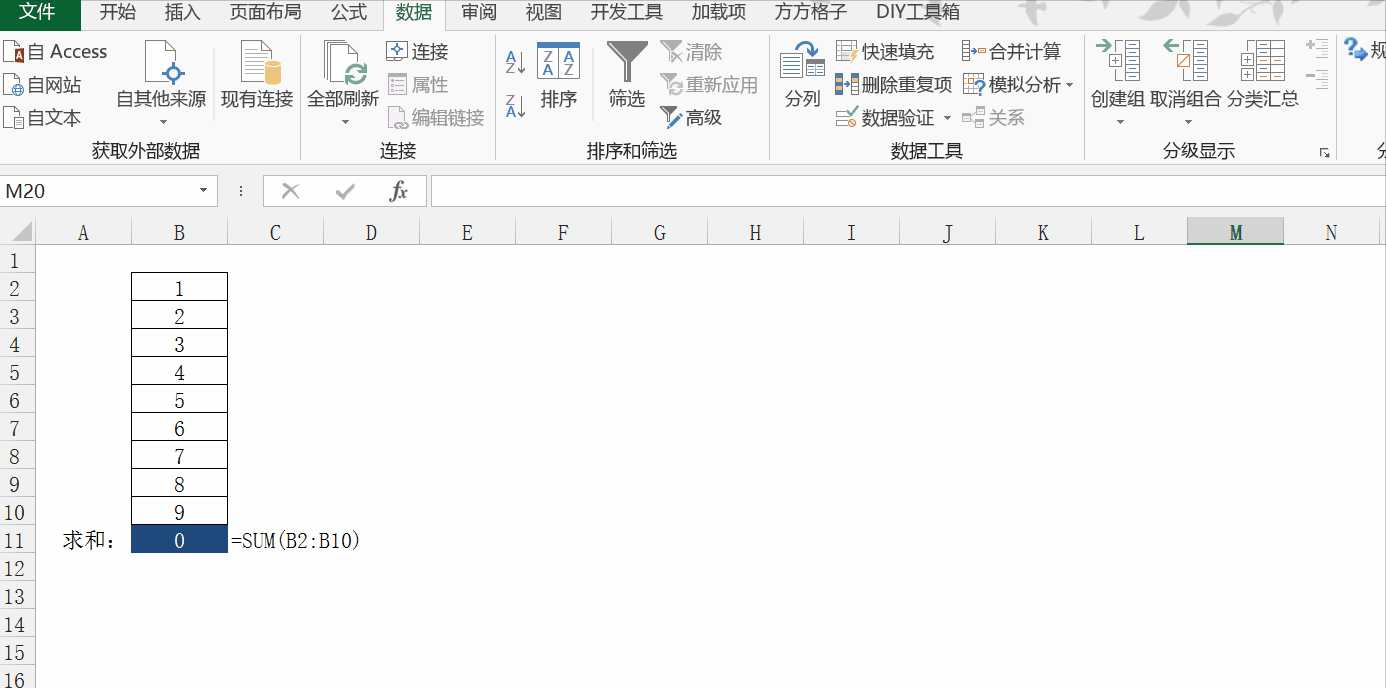The image size is (1386, 688).
Task: Expand the Group (创建组) dropdown arrow
Action: click(x=1119, y=122)
